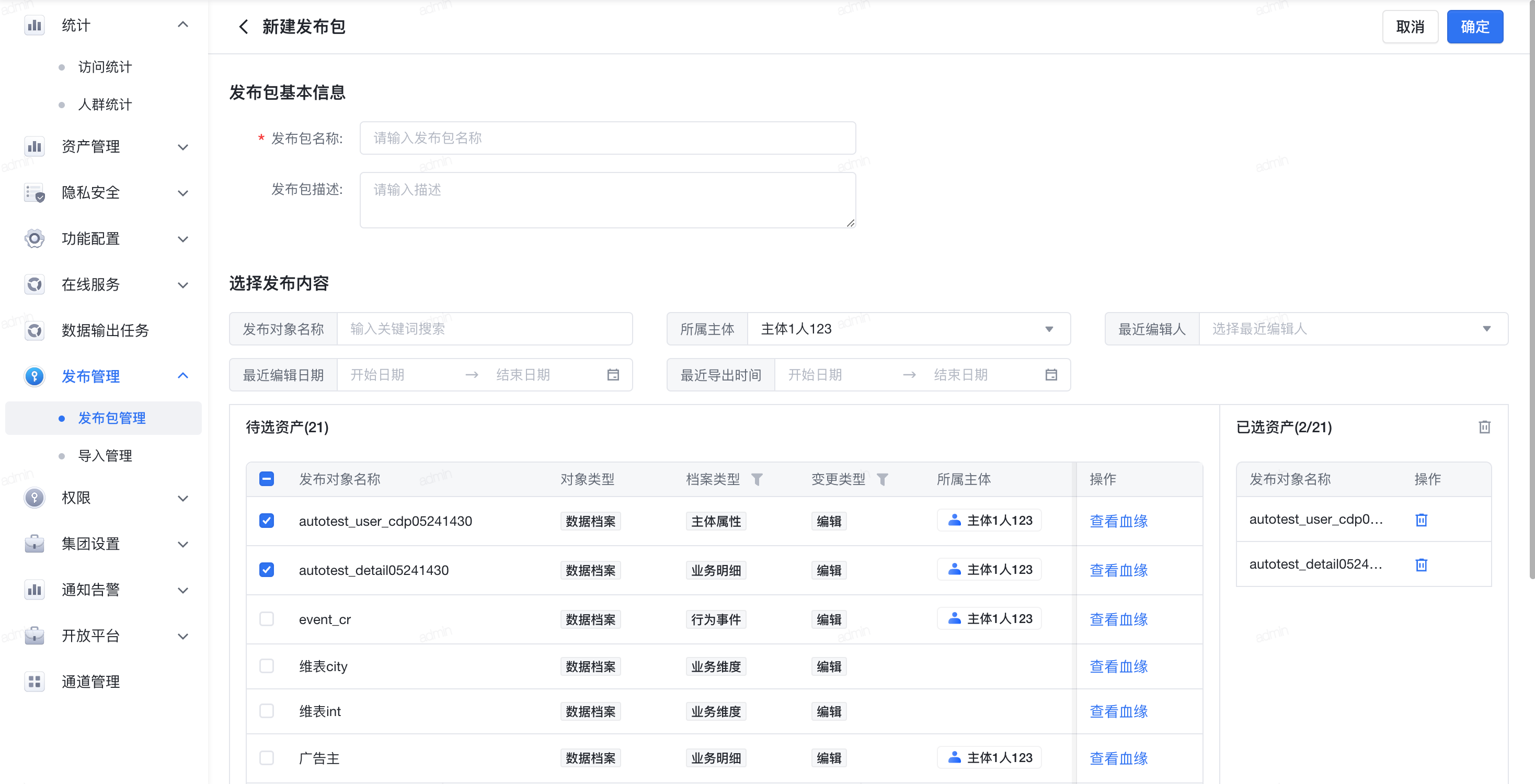The image size is (1535, 784).
Task: Delete autotest_user_cdp0… from selected assets
Action: 1421,520
